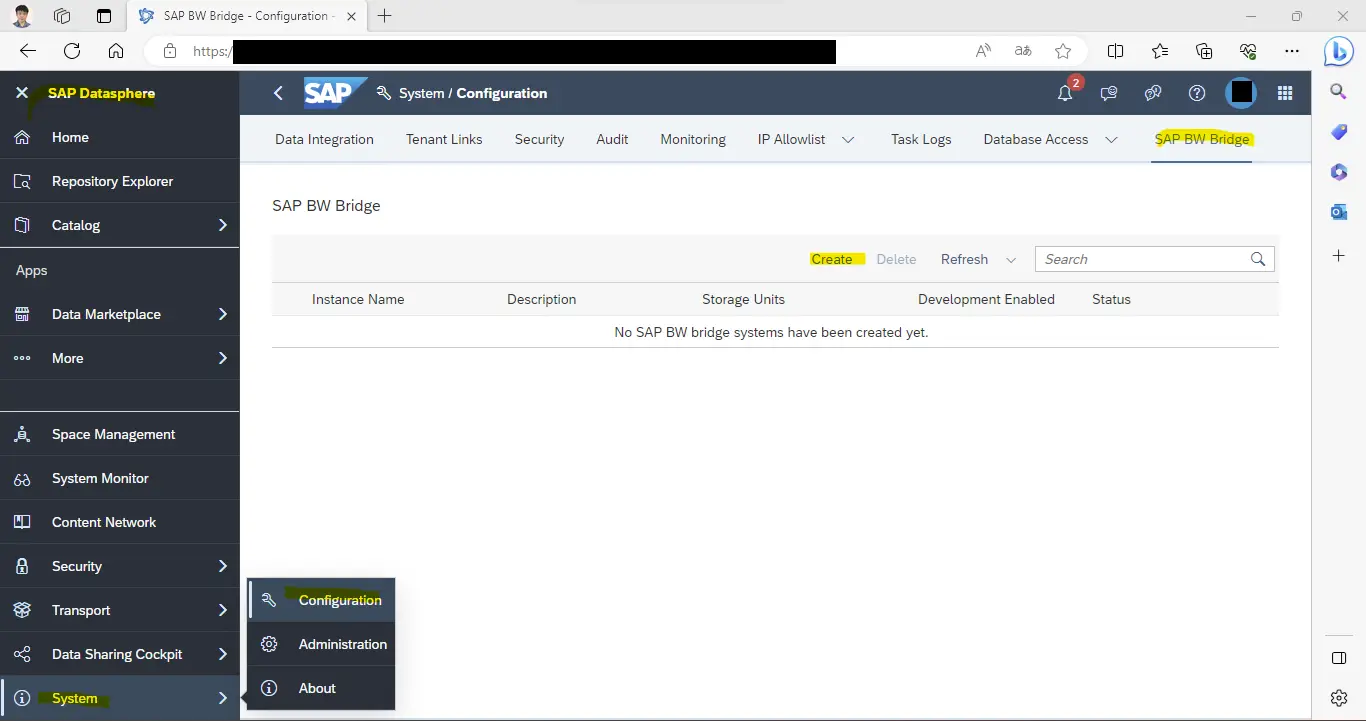This screenshot has width=1366, height=721.
Task: Switch to the Task Logs tab
Action: coord(921,139)
